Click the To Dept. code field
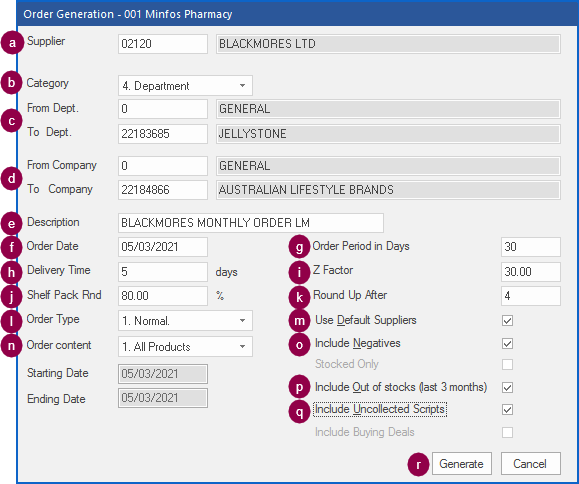This screenshot has width=579, height=484. 163,134
